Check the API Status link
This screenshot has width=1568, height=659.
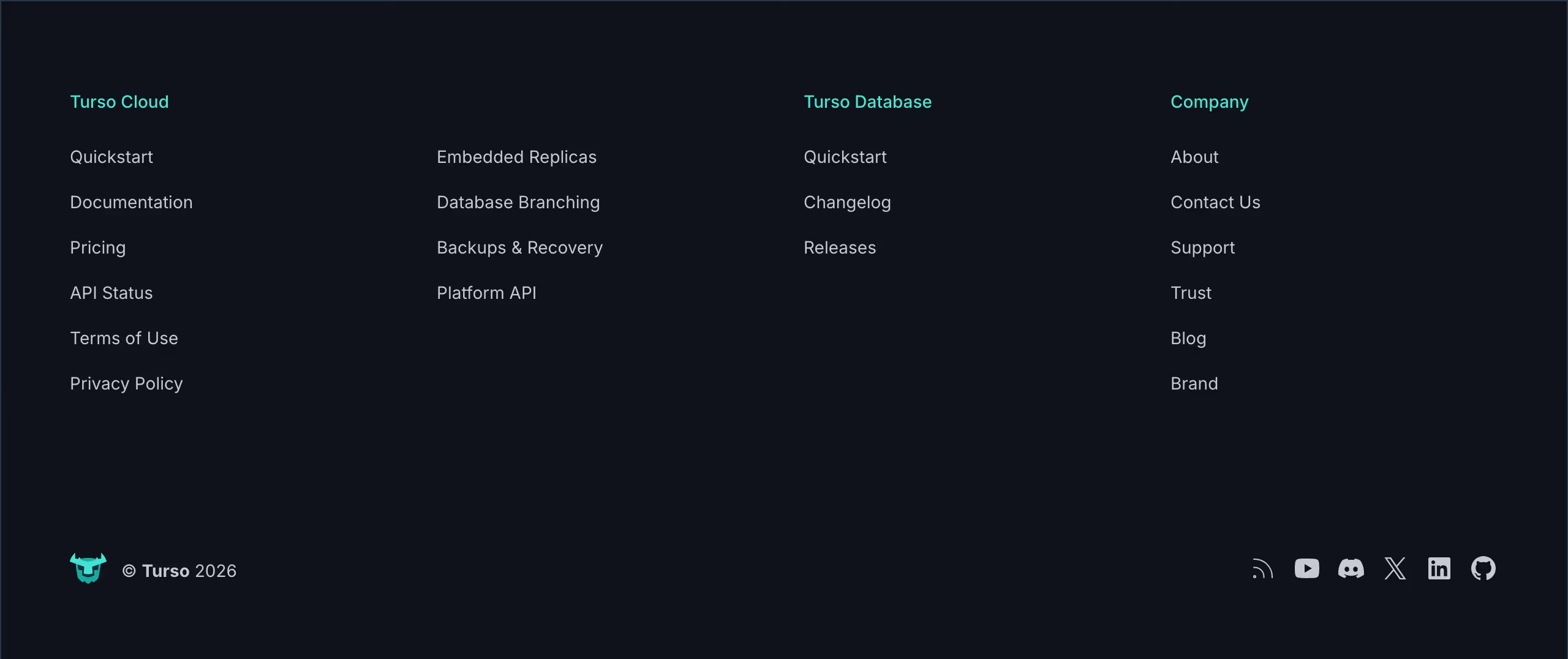pyautogui.click(x=111, y=293)
